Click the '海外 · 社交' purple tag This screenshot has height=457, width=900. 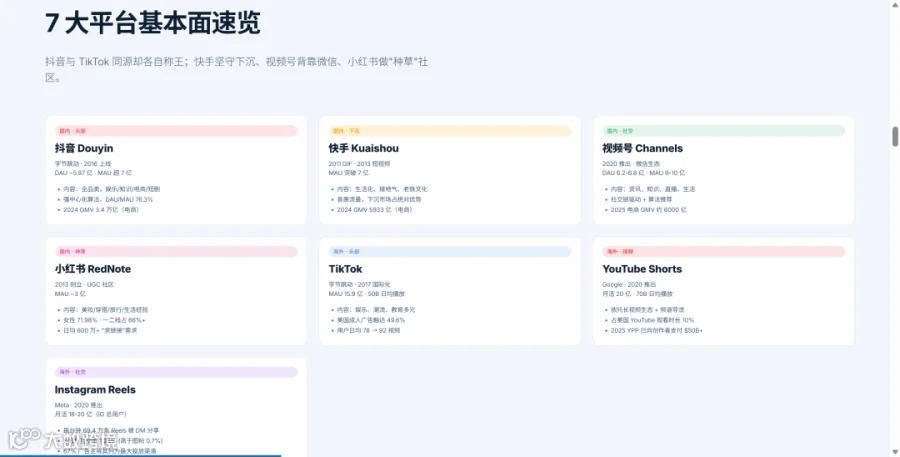(176, 372)
